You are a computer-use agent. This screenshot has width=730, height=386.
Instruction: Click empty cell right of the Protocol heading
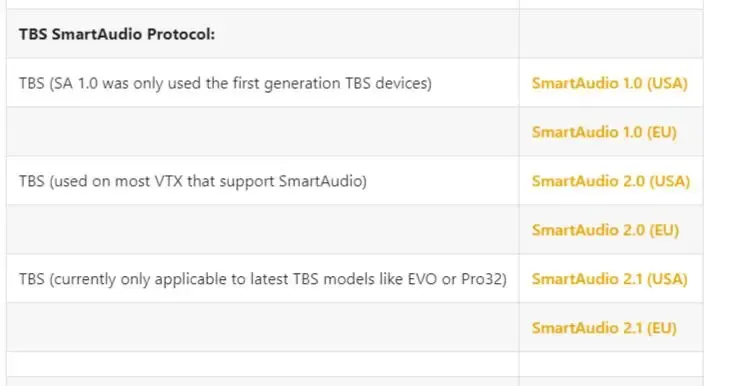(611, 34)
